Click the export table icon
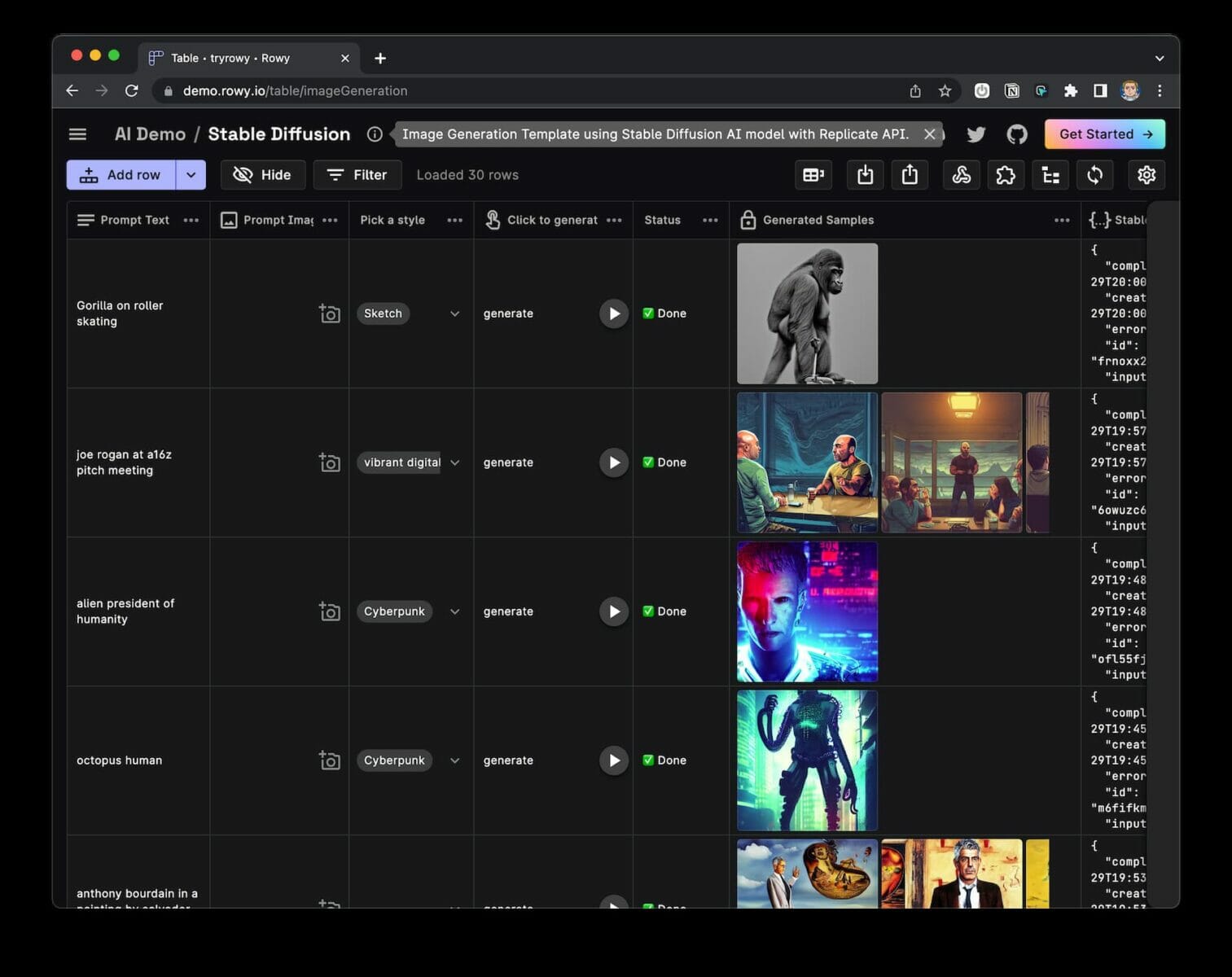 point(910,175)
